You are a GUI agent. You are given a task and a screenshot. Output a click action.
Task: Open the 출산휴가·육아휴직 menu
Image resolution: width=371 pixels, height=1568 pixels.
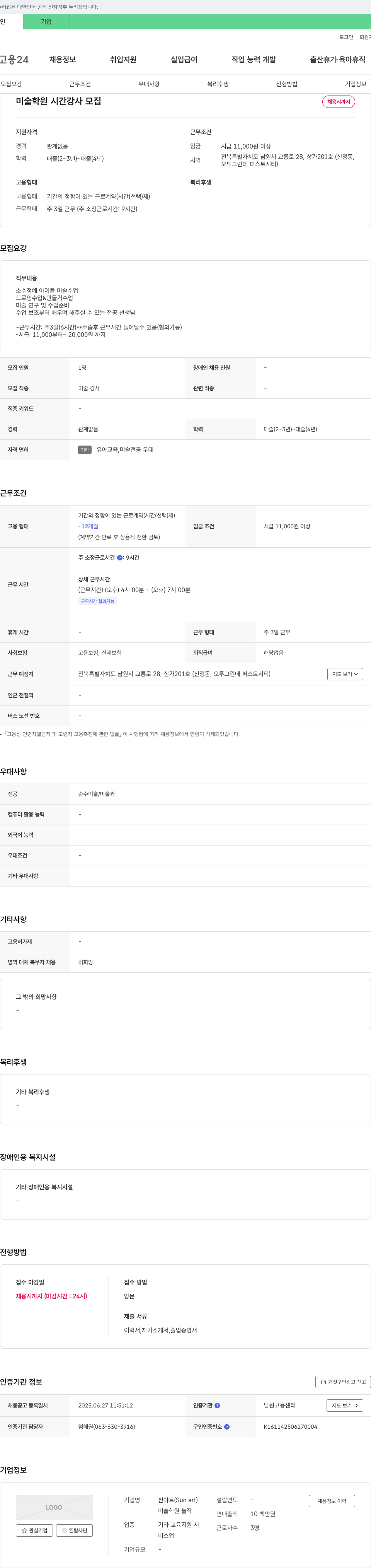pyautogui.click(x=337, y=60)
